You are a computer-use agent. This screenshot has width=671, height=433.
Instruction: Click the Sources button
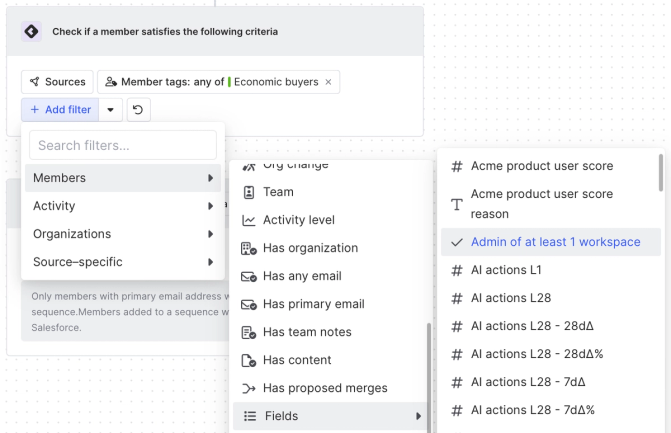(x=57, y=82)
